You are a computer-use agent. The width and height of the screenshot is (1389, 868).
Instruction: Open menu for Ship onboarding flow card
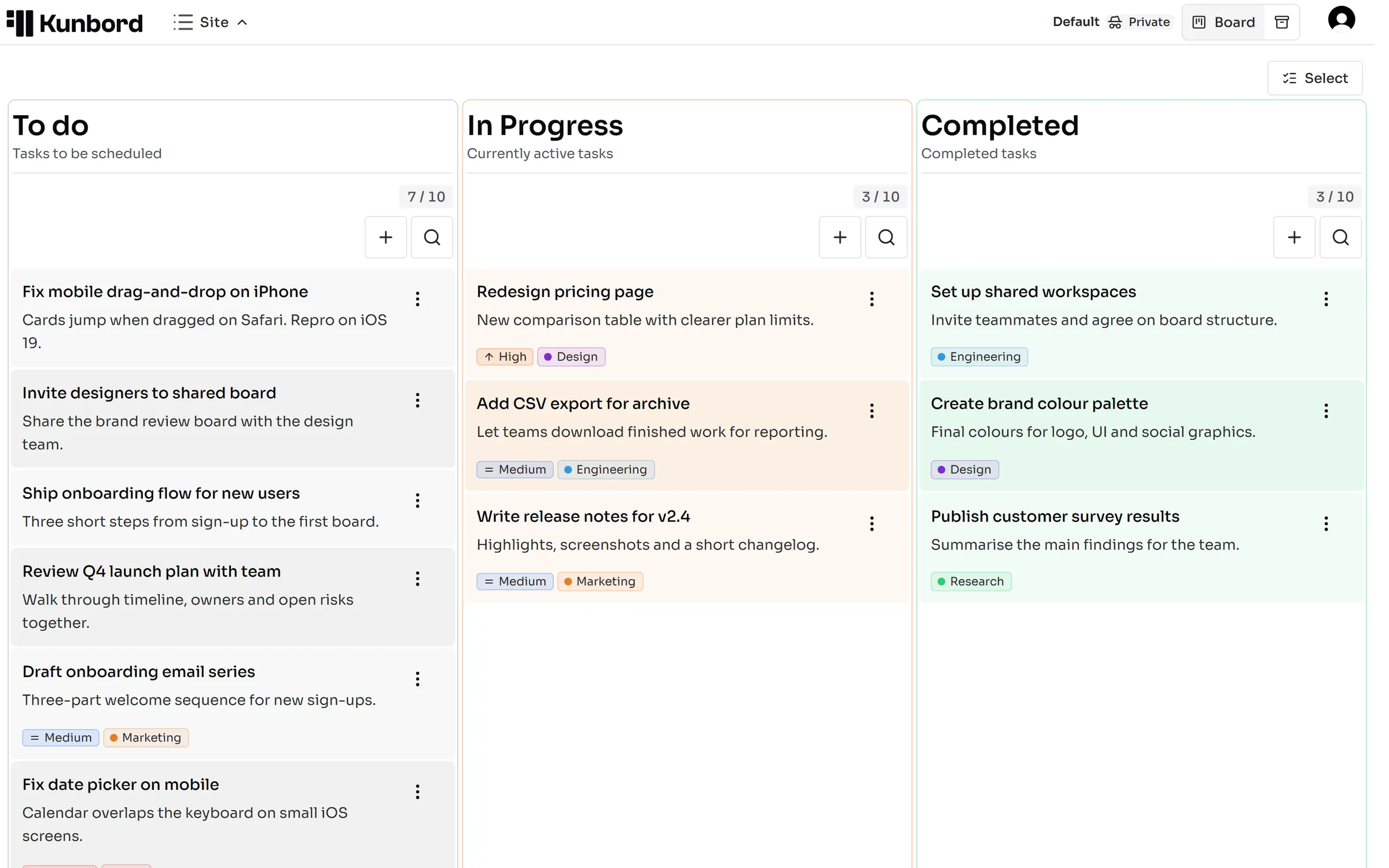coord(417,501)
